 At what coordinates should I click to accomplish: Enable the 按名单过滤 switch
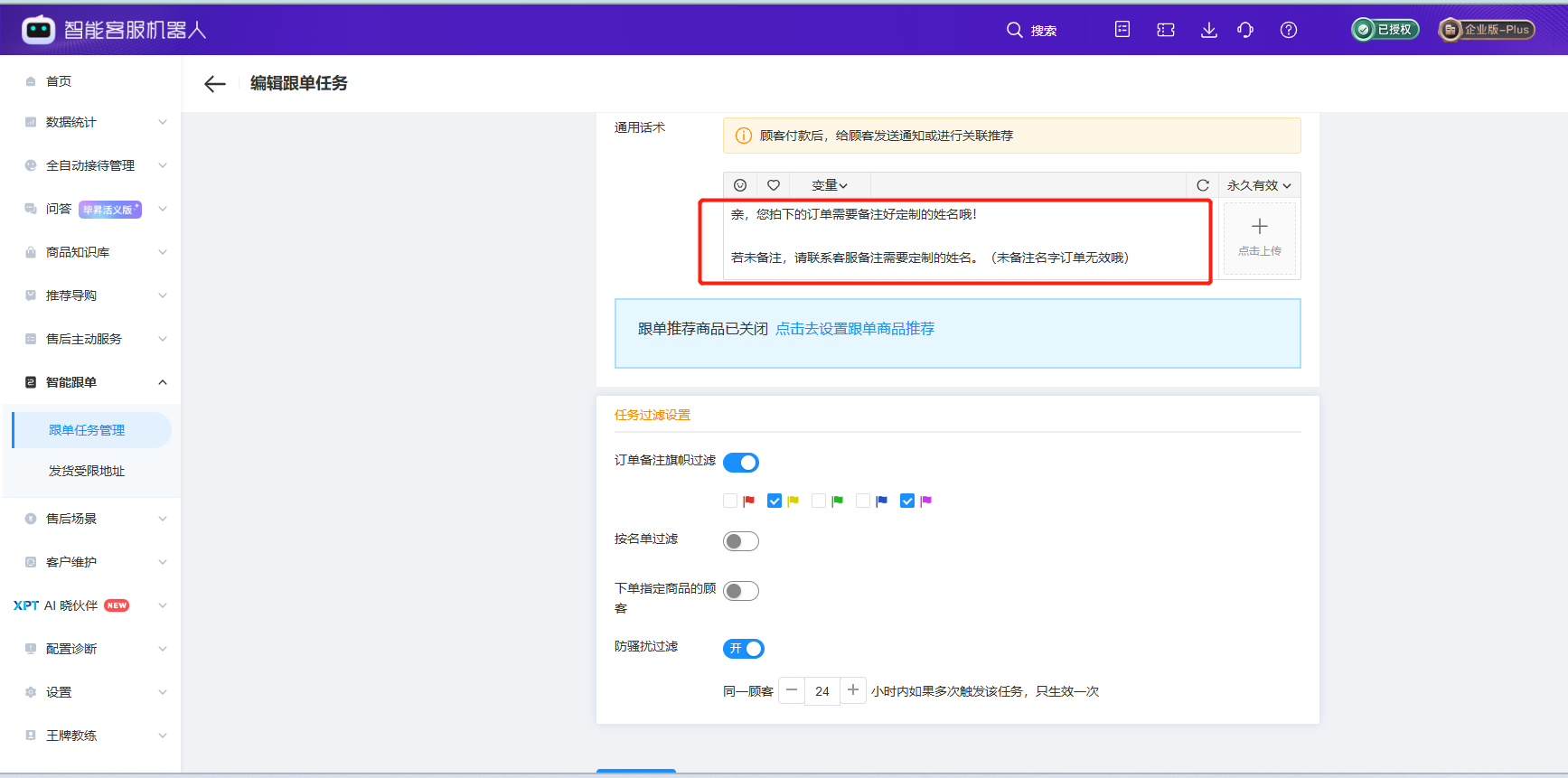pyautogui.click(x=741, y=541)
